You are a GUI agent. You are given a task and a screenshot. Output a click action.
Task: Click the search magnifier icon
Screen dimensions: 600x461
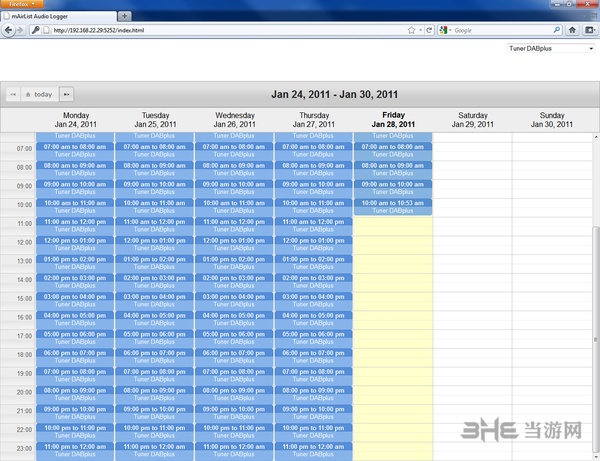coord(557,30)
